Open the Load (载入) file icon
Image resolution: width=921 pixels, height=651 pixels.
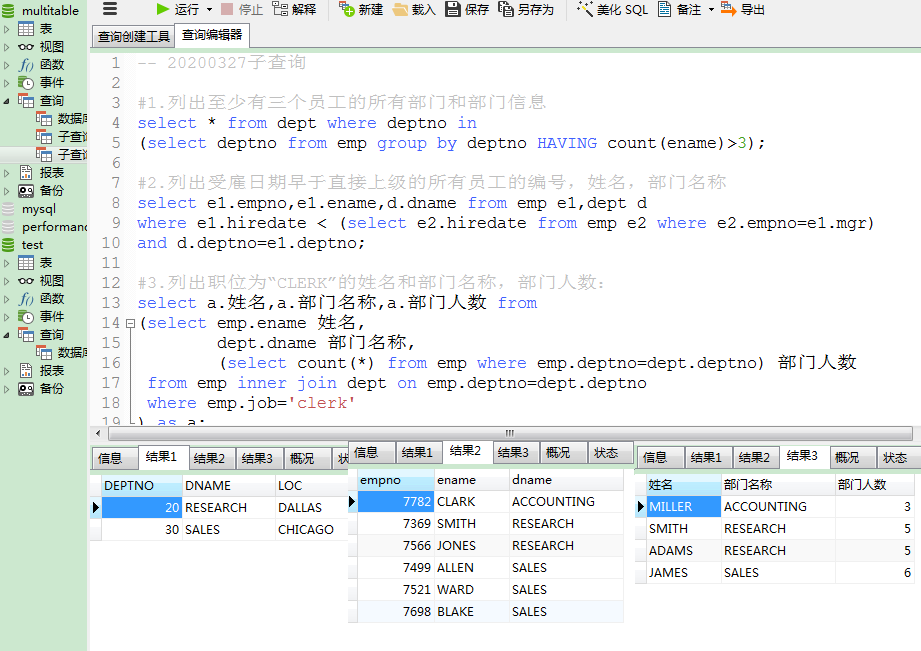click(x=400, y=9)
